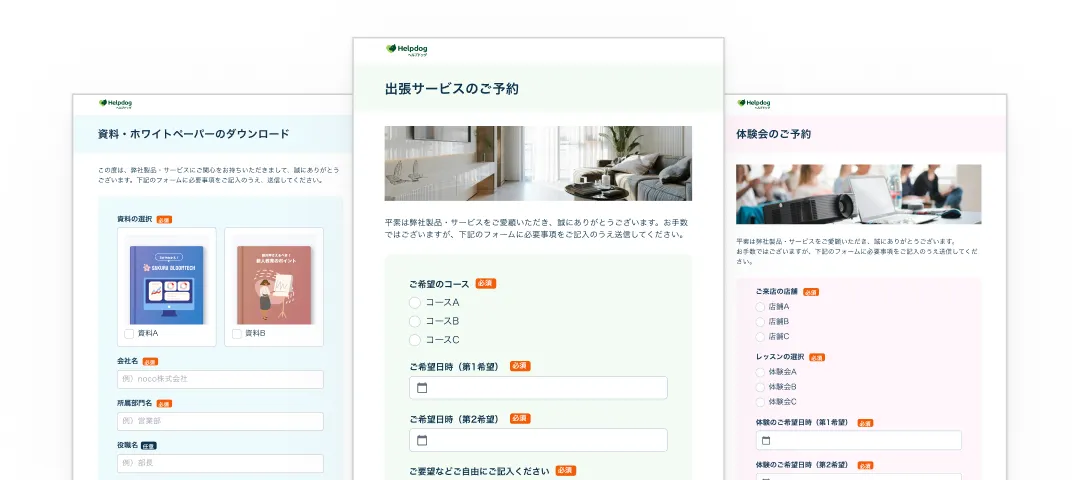1080x480 pixels.
Task: Click the 体験のご希望日時（第2希望）label
Action: pyautogui.click(x=802, y=465)
